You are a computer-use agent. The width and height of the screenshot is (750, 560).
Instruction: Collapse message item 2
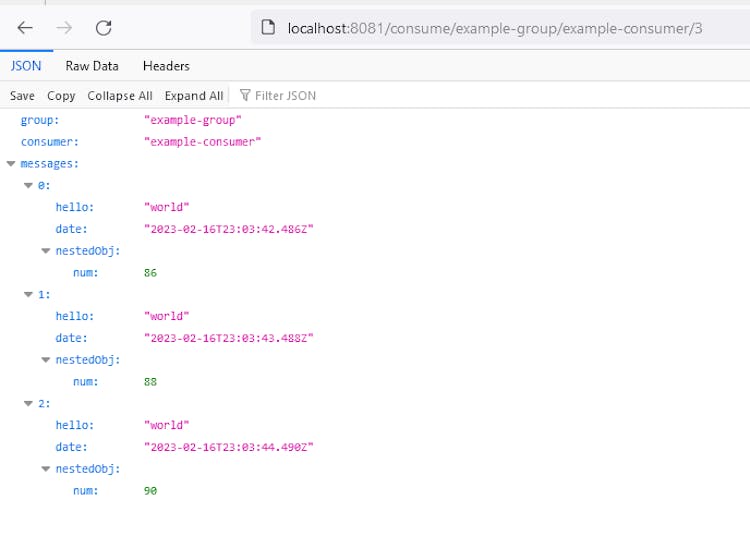(x=28, y=404)
